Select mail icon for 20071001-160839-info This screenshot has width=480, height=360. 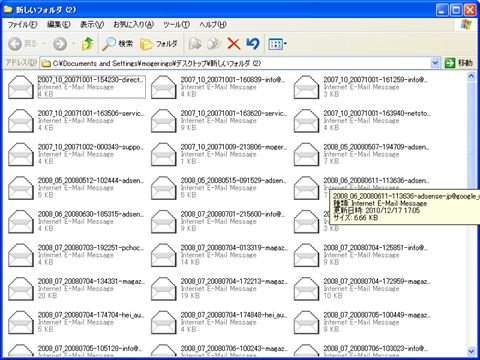coord(163,87)
